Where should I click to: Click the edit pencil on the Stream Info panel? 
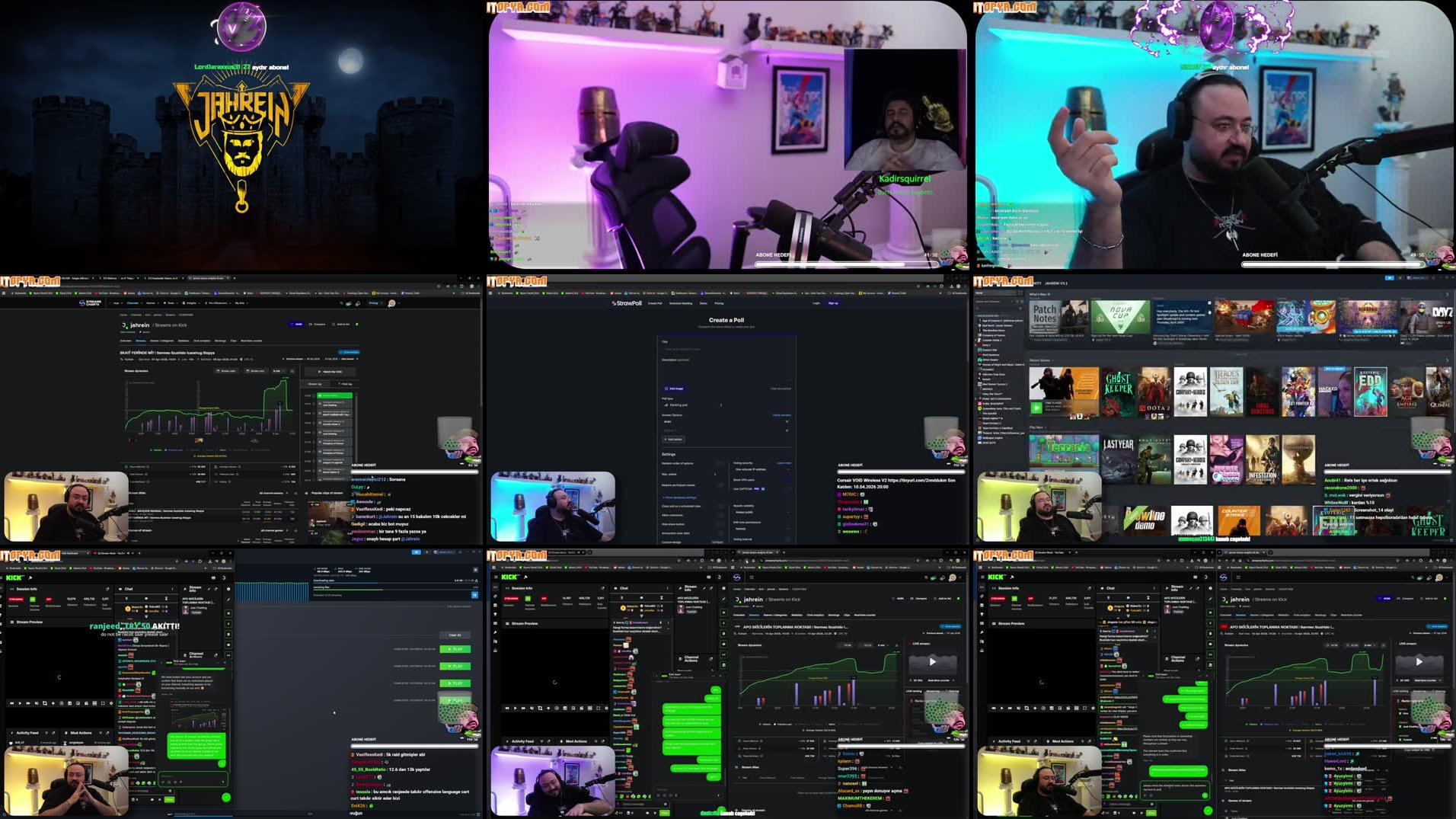click(x=209, y=589)
